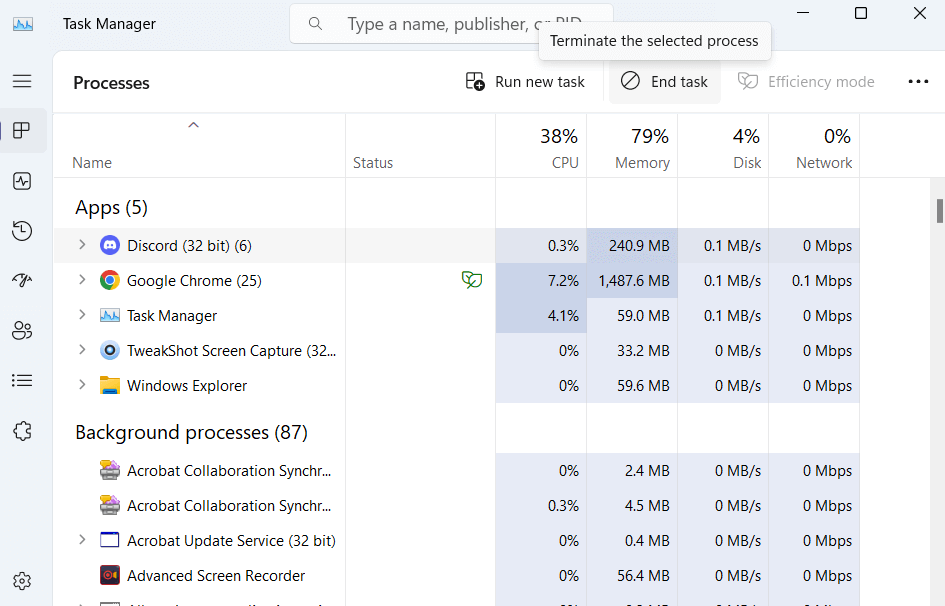Open the three-dots more options menu
The height and width of the screenshot is (606, 945).
tap(918, 82)
